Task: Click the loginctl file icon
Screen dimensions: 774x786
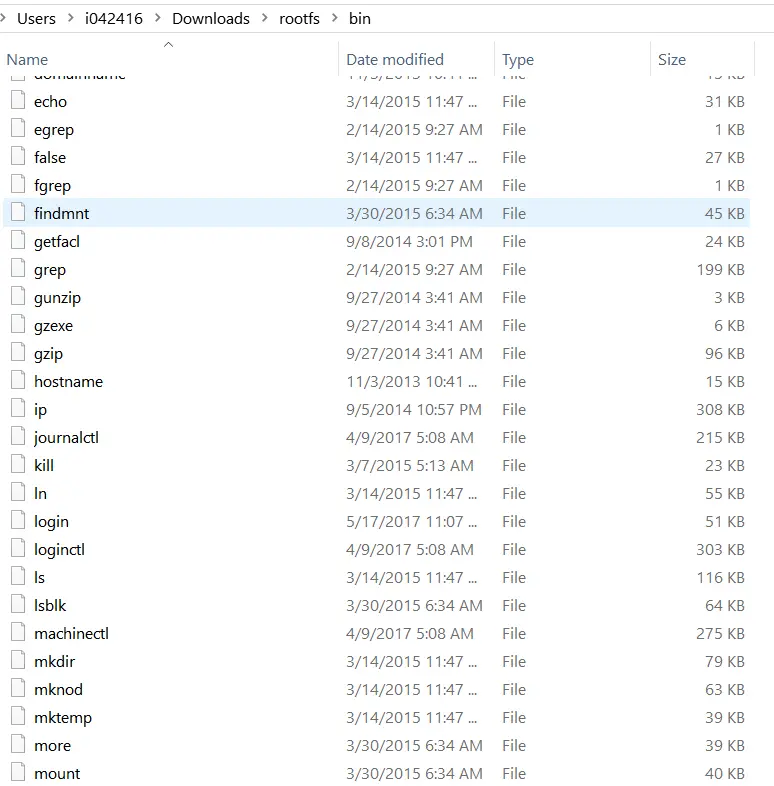Action: (18, 548)
